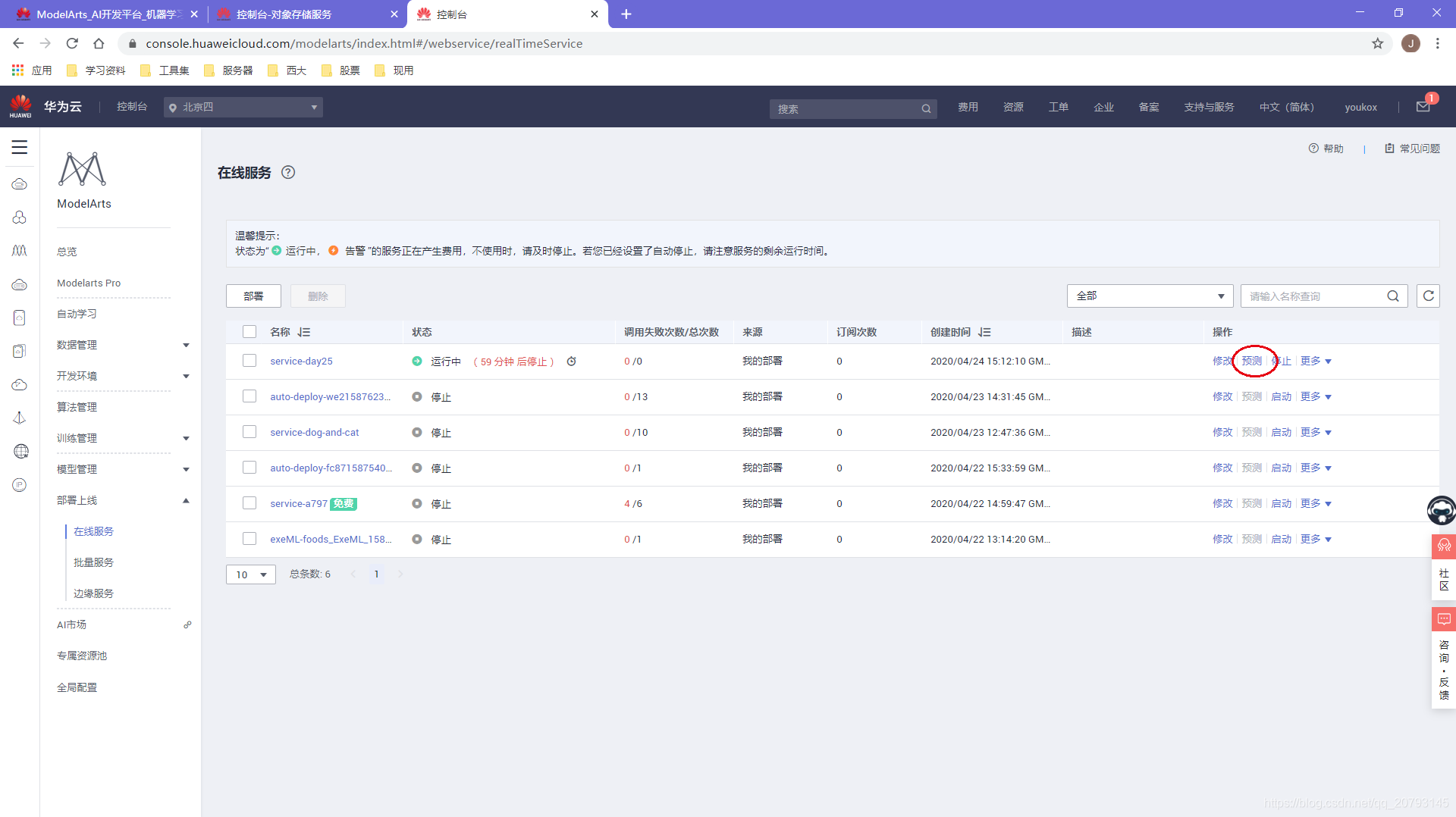Screen dimensions: 1456x817
Task: Open the exeML-foods_ExeML_158 service link
Action: point(331,539)
